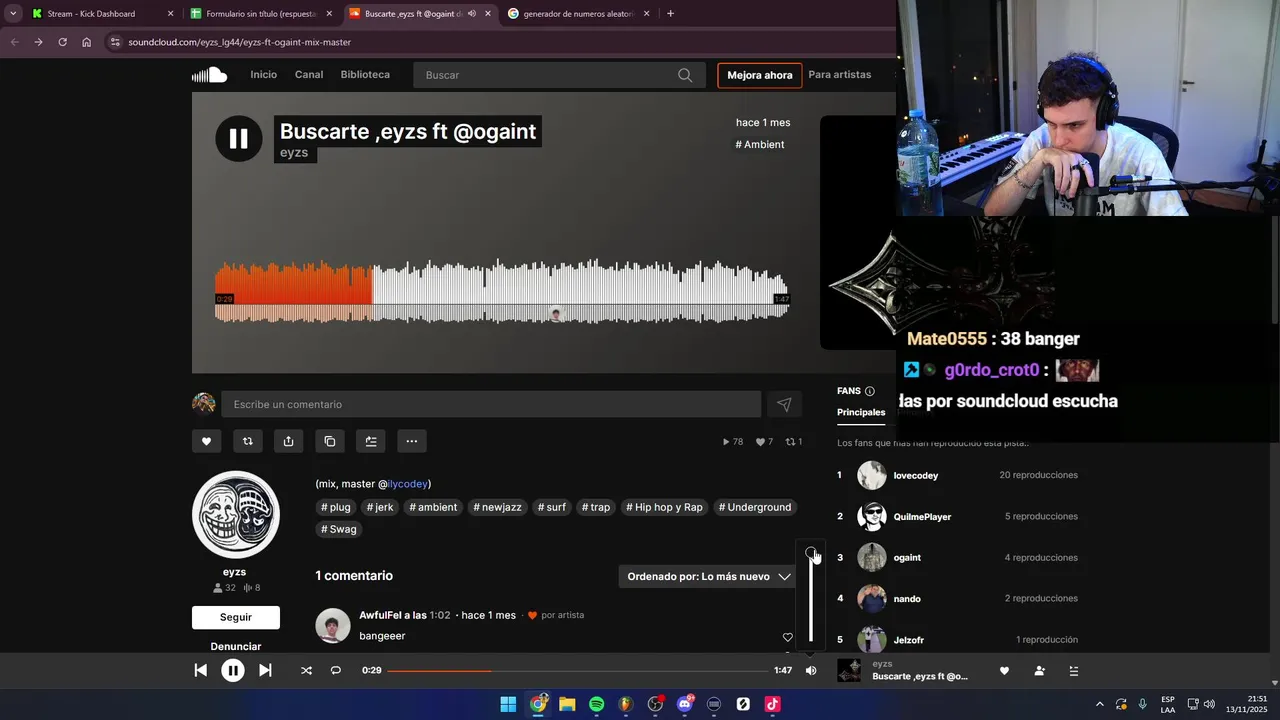This screenshot has width=1280, height=720.
Task: Switch to Formulario sin título tab
Action: point(260,14)
